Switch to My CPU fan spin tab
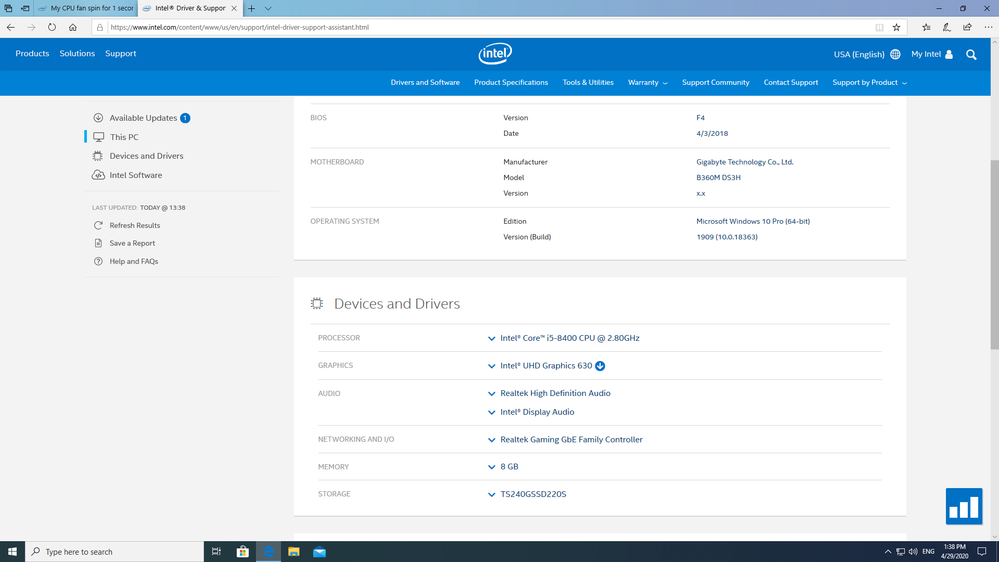 (86, 8)
